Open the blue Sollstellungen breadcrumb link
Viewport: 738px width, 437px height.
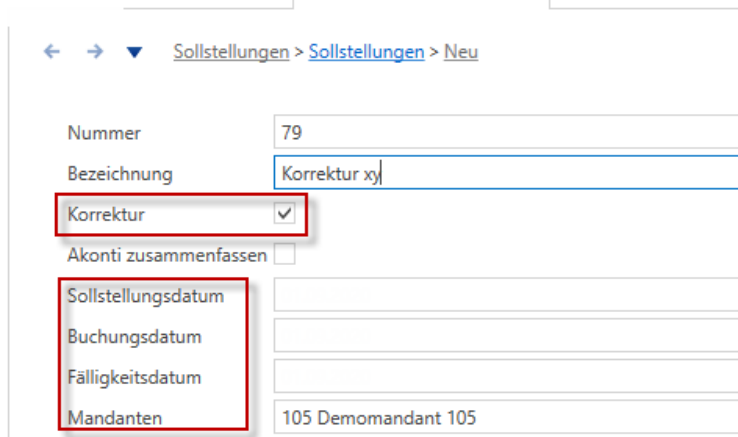[366, 51]
